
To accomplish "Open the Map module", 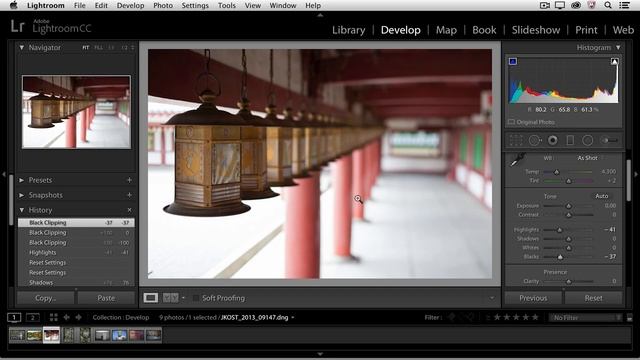I will pos(446,30).
